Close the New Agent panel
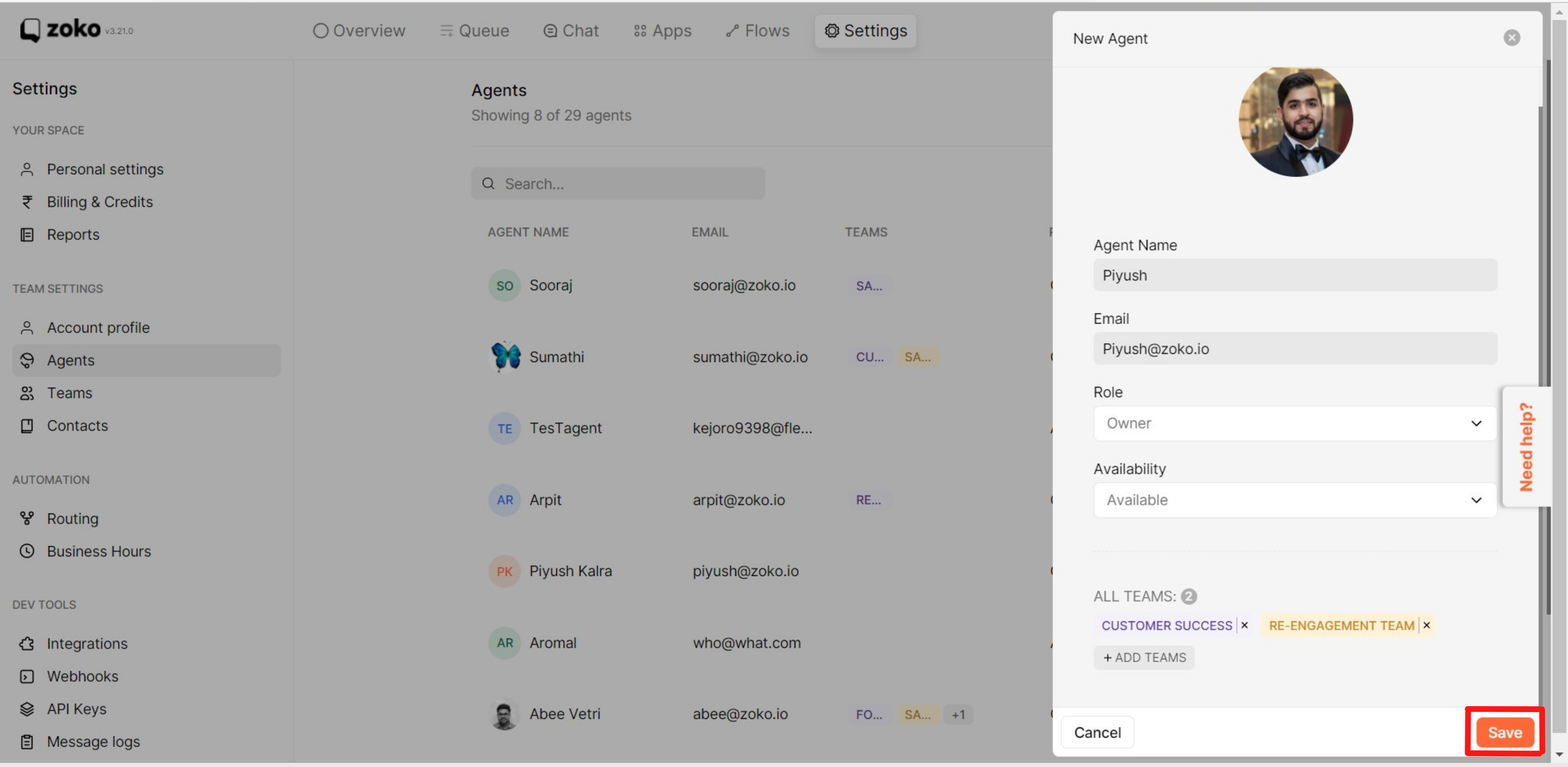The width and height of the screenshot is (1568, 767). pos(1511,38)
